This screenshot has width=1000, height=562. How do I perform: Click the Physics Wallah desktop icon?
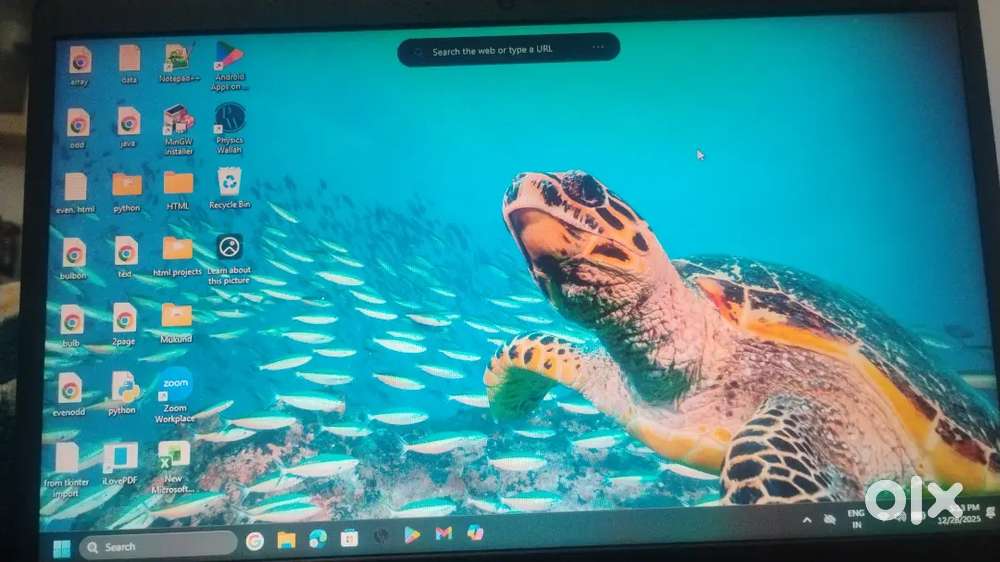(230, 120)
